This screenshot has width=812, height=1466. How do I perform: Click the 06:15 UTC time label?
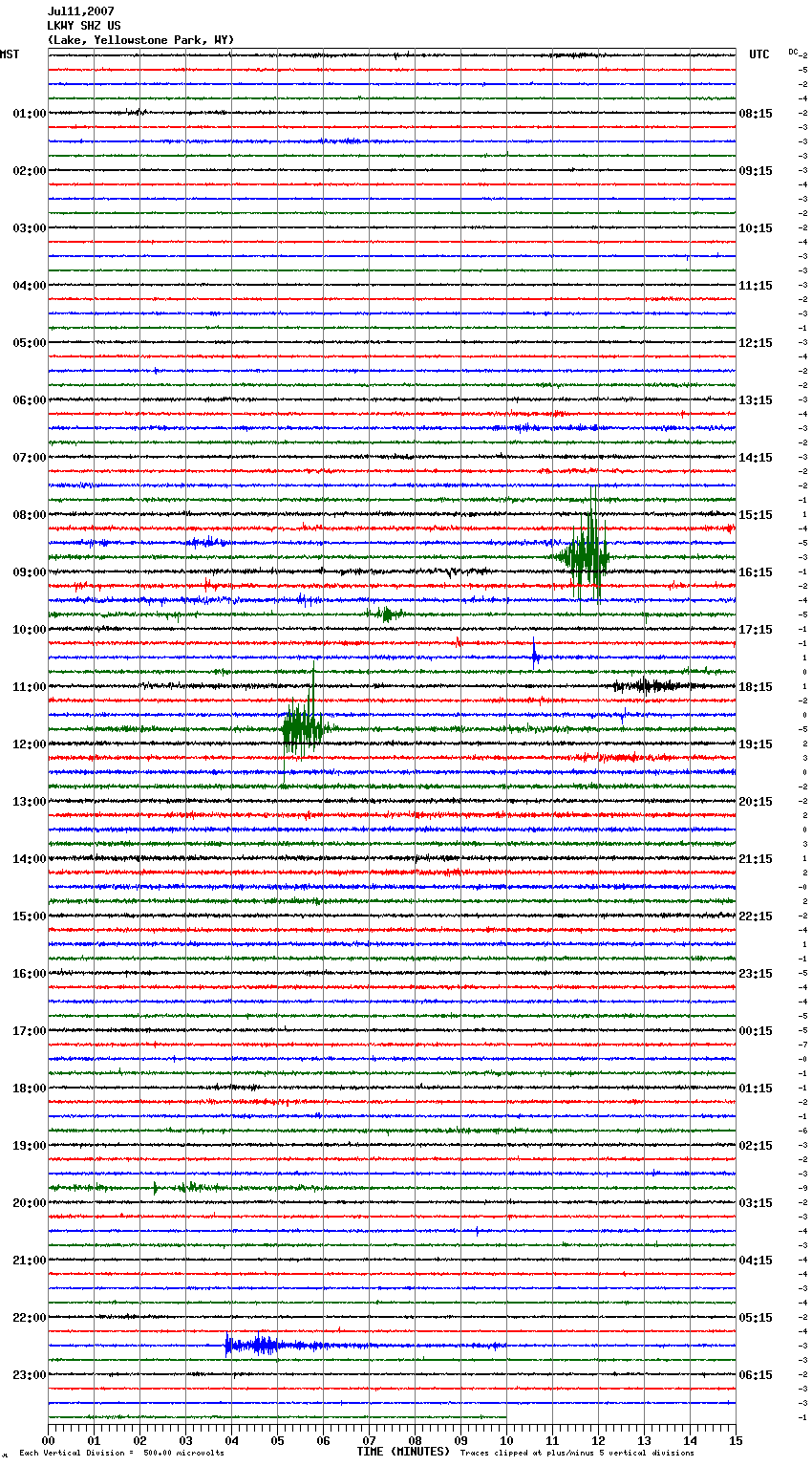(x=756, y=1375)
